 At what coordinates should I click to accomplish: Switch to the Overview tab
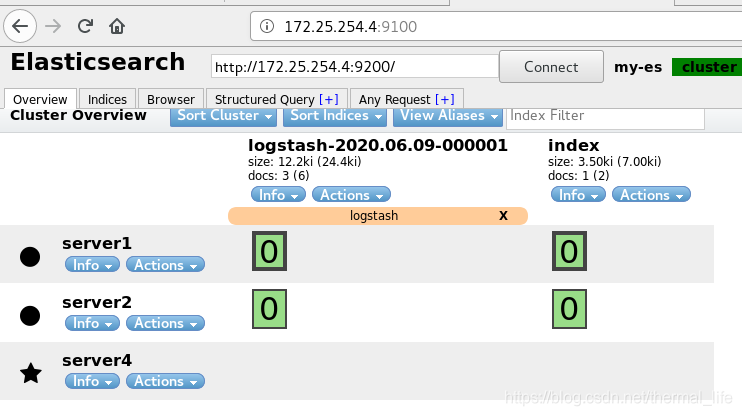pos(40,99)
